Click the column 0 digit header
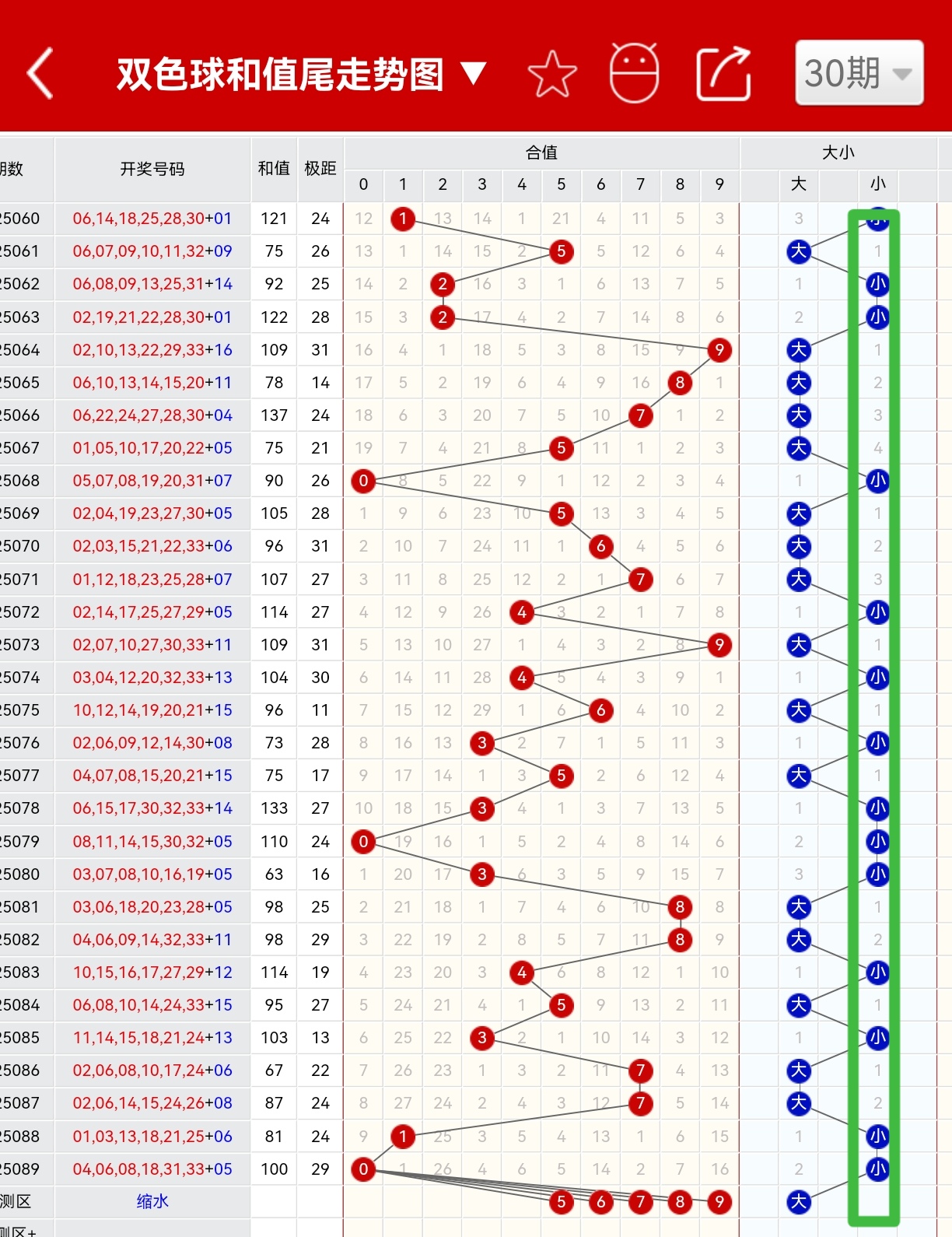Viewport: 952px width, 1237px height. click(x=363, y=184)
